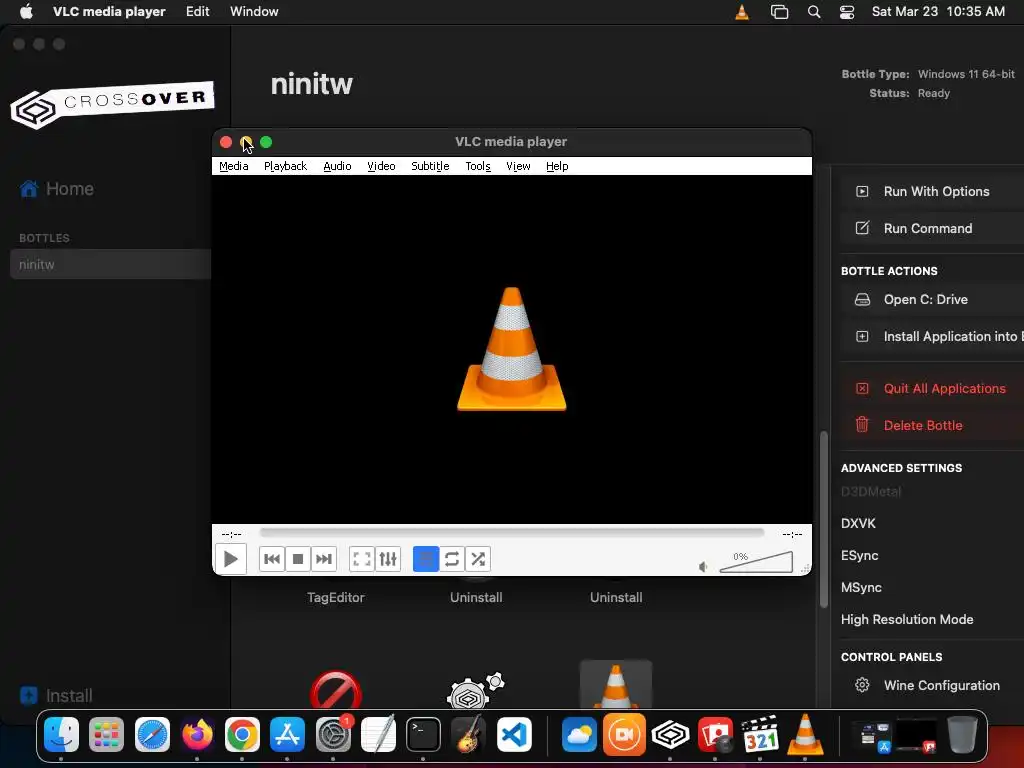The height and width of the screenshot is (768, 1024).
Task: Start playback with the VLC play button
Action: click(x=231, y=559)
